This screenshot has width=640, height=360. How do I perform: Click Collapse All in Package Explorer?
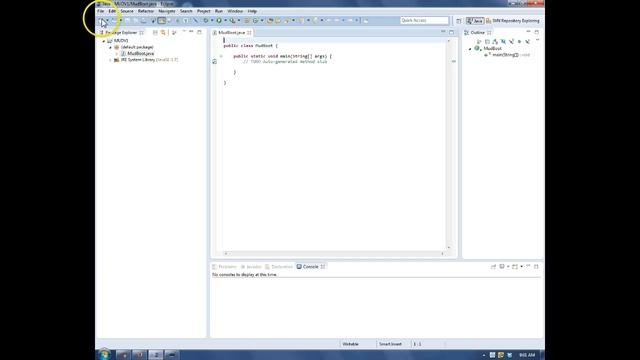pyautogui.click(x=155, y=32)
